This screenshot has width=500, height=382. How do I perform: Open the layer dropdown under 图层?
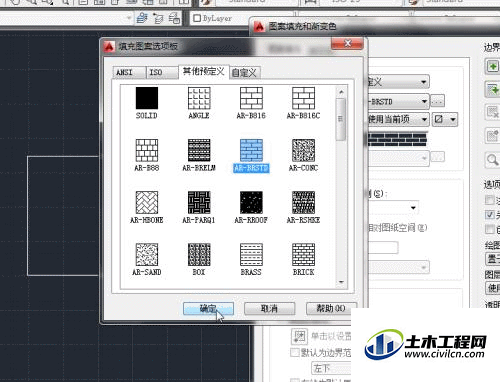coord(493,288)
